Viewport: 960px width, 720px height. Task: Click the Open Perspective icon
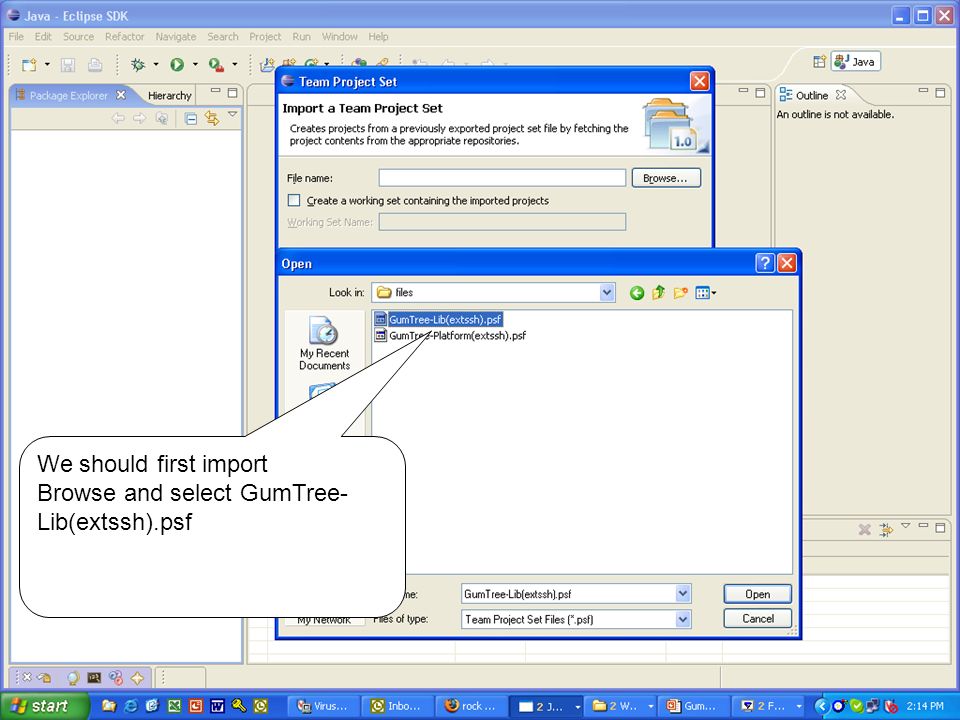819,61
